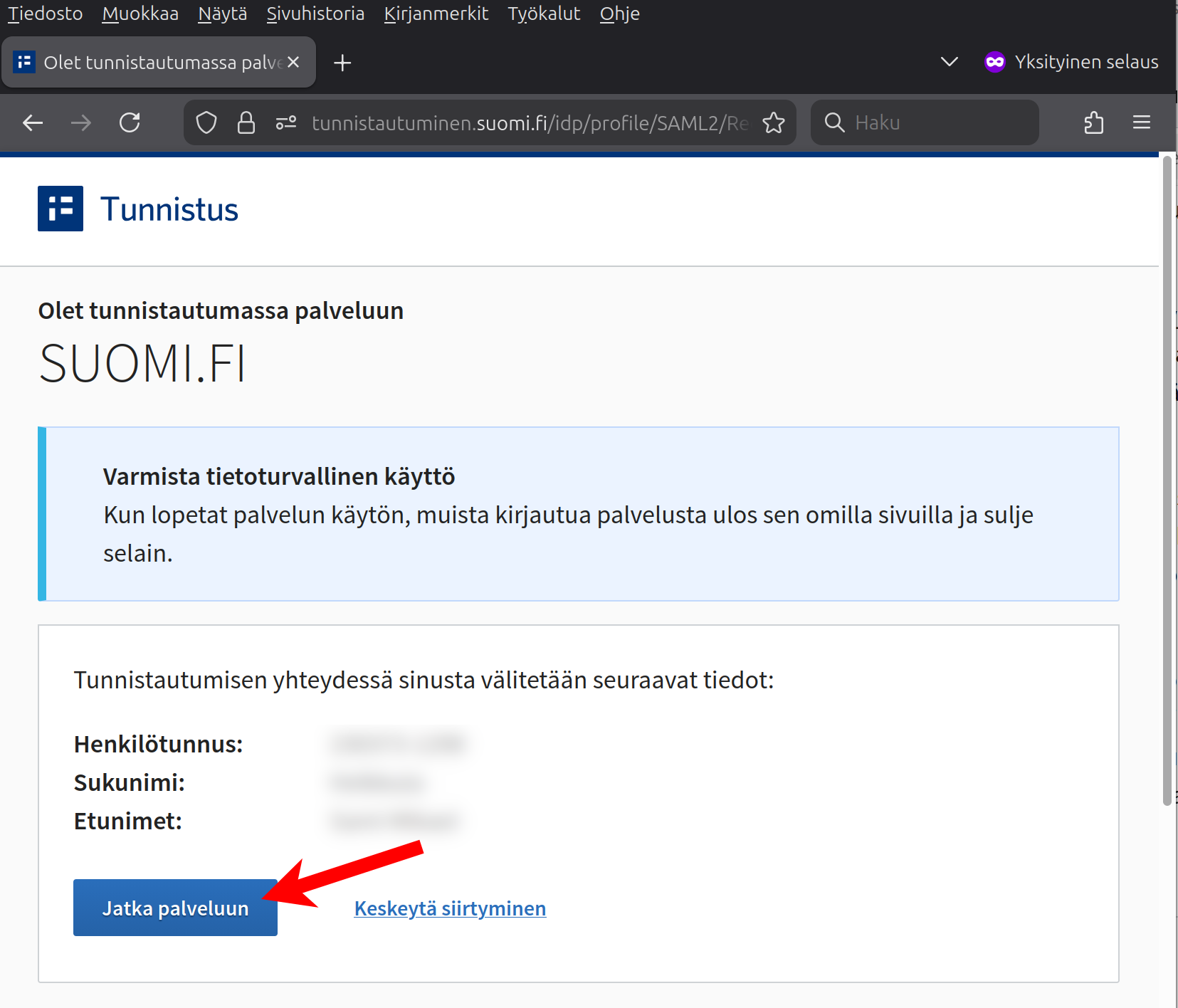
Task: Open the Kirjanmerkit menu
Action: point(436,14)
